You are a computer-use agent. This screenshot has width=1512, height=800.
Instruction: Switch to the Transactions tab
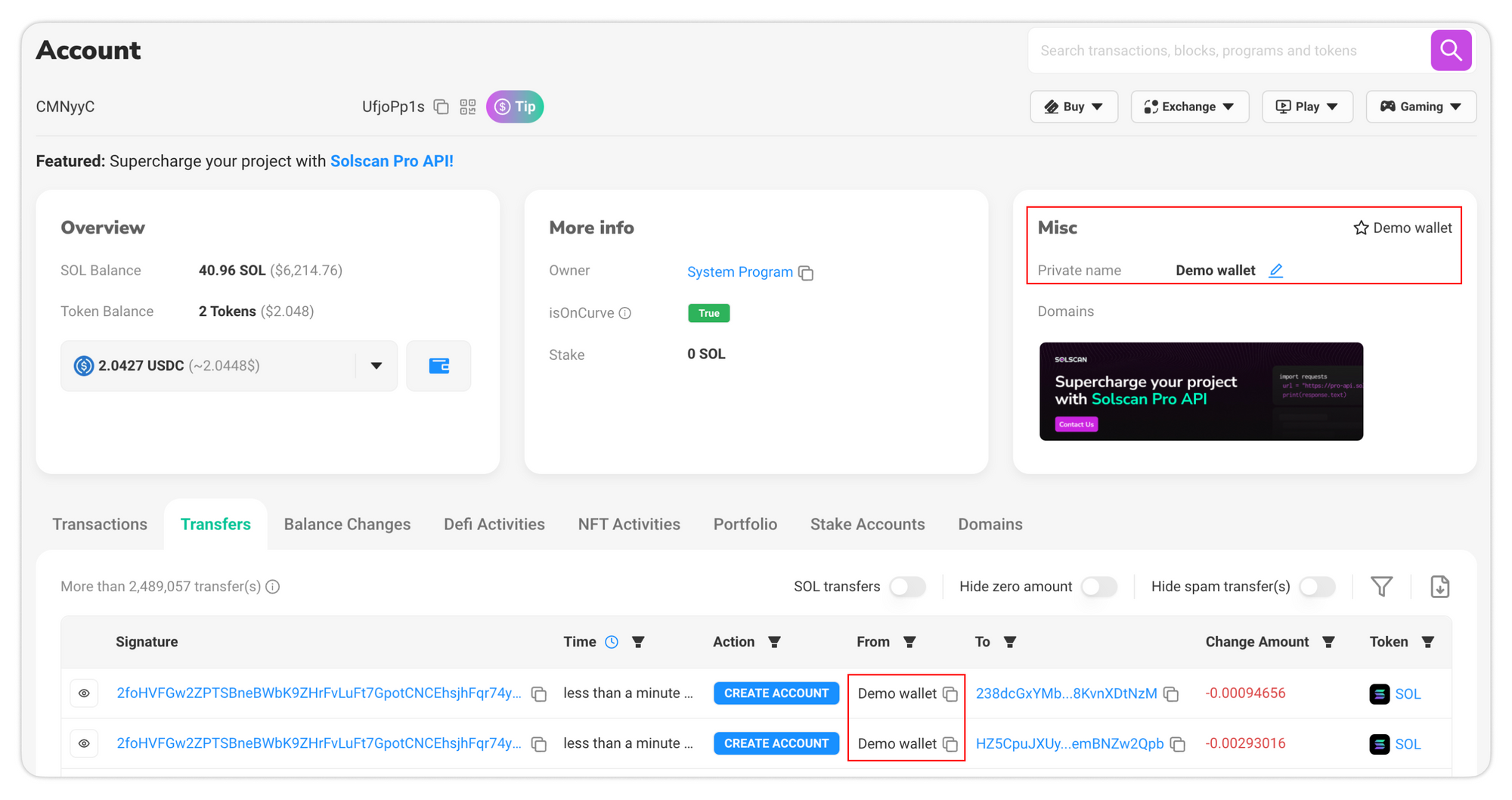pyautogui.click(x=100, y=524)
